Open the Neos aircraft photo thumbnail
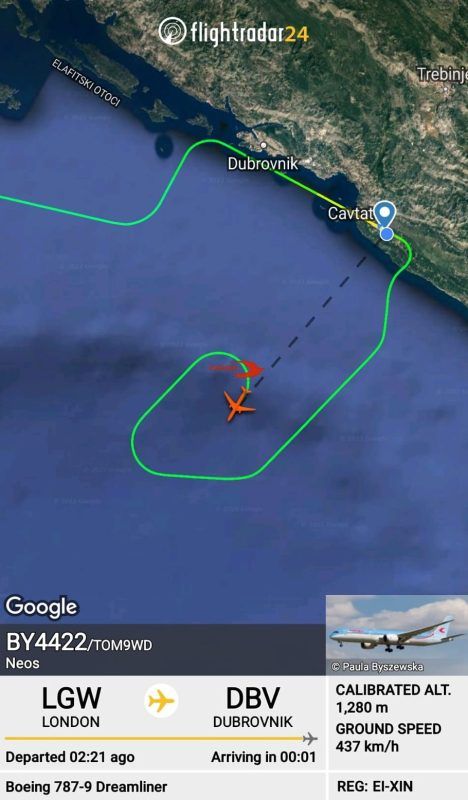Screen dimensions: 468x800 (x=397, y=635)
